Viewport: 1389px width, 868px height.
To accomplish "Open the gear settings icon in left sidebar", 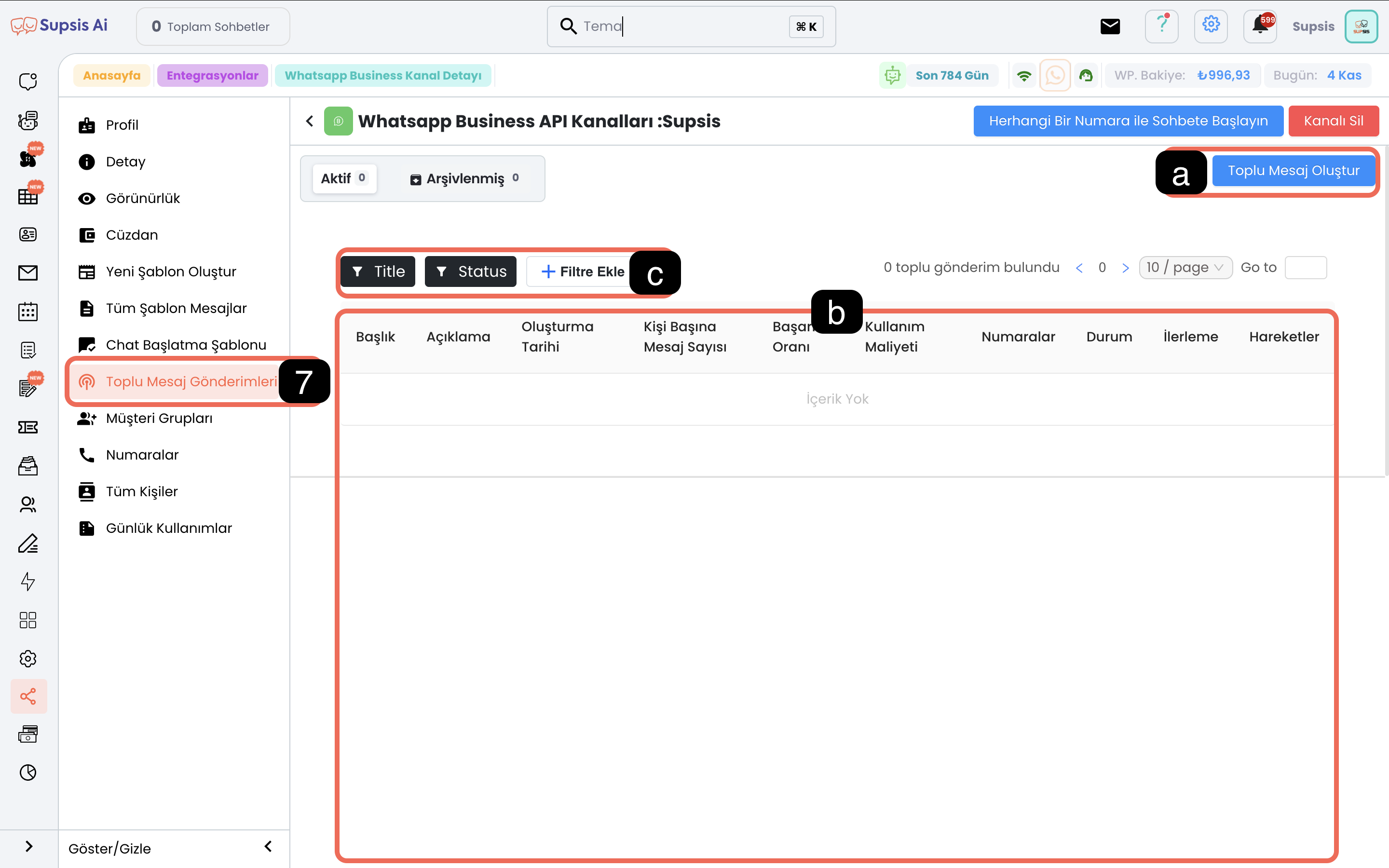I will coord(27,658).
